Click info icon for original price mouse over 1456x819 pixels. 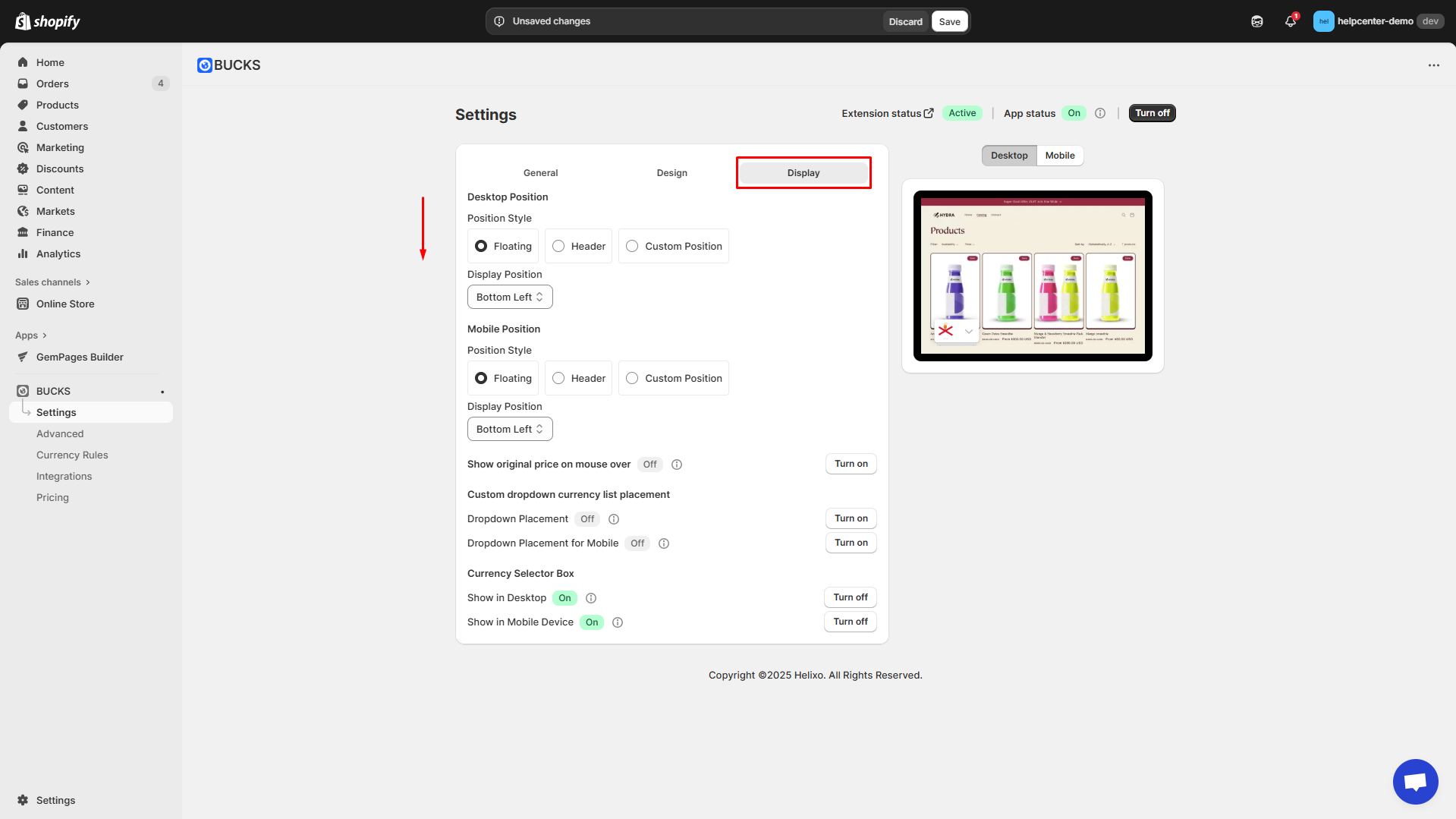[x=677, y=465]
